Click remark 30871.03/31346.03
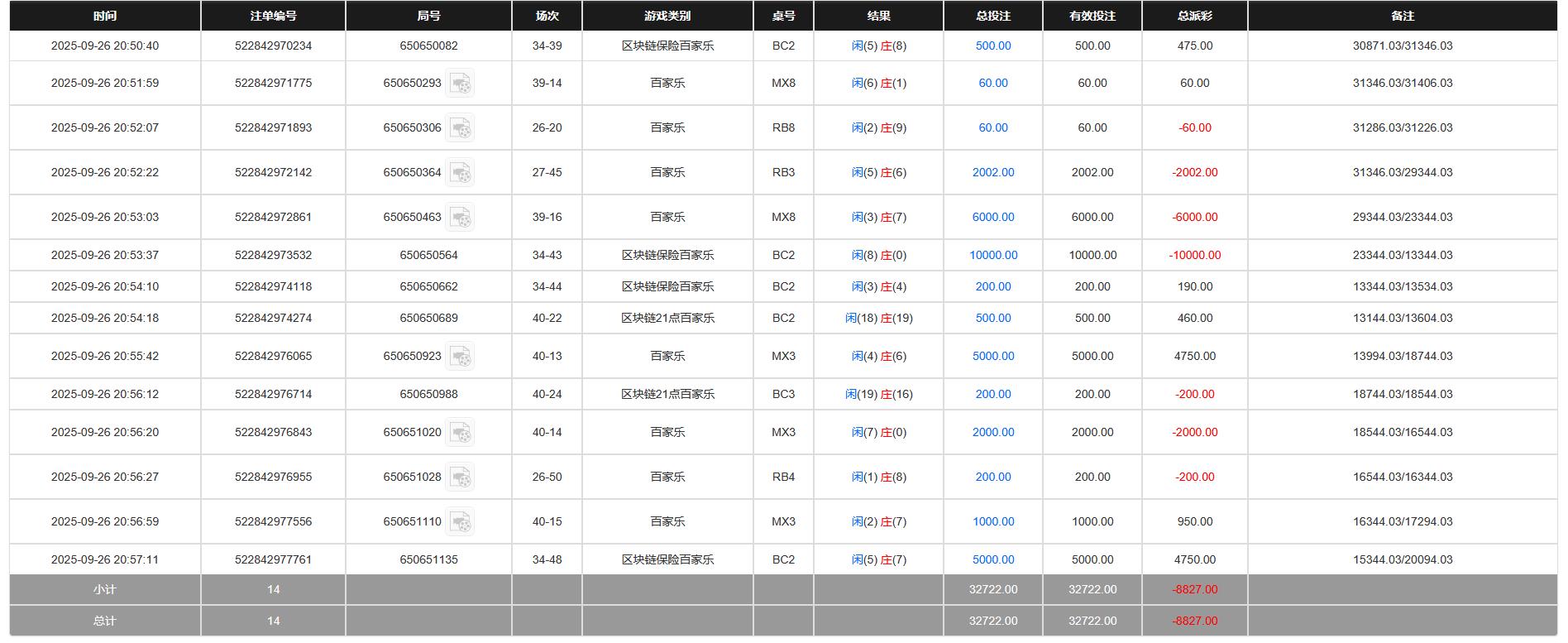 (1403, 46)
